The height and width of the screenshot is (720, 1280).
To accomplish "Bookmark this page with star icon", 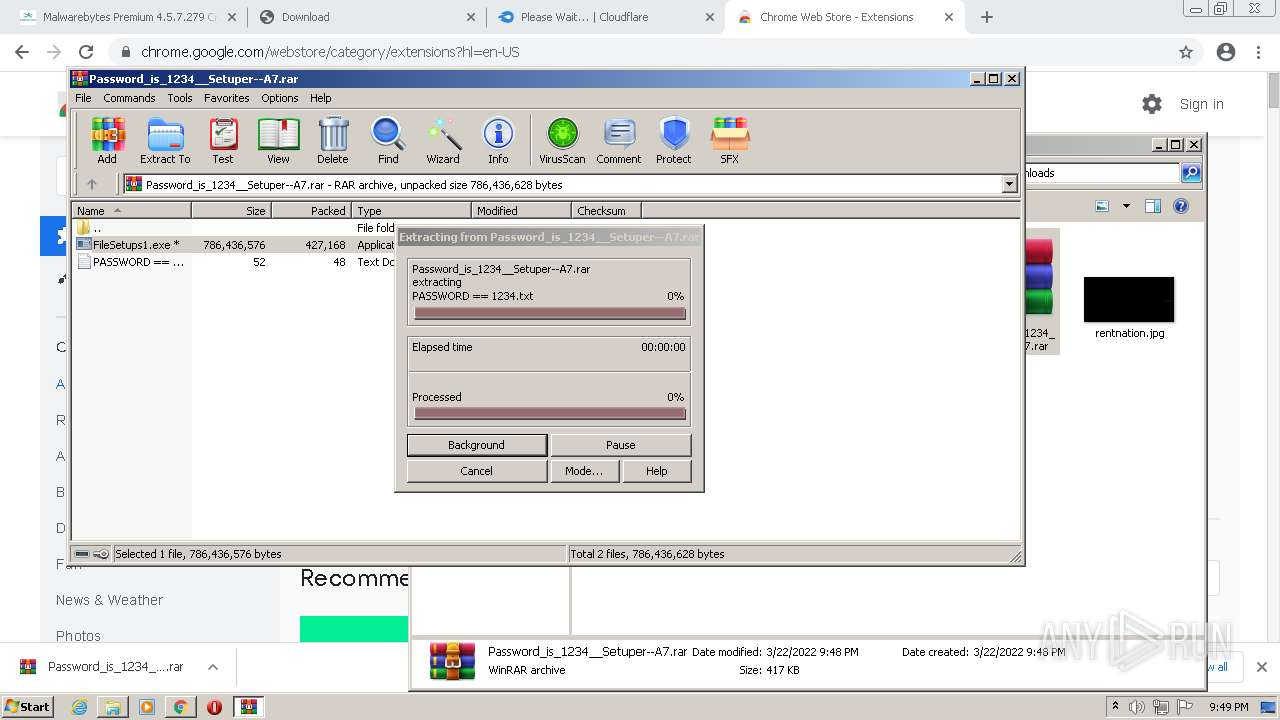I will 1186,52.
